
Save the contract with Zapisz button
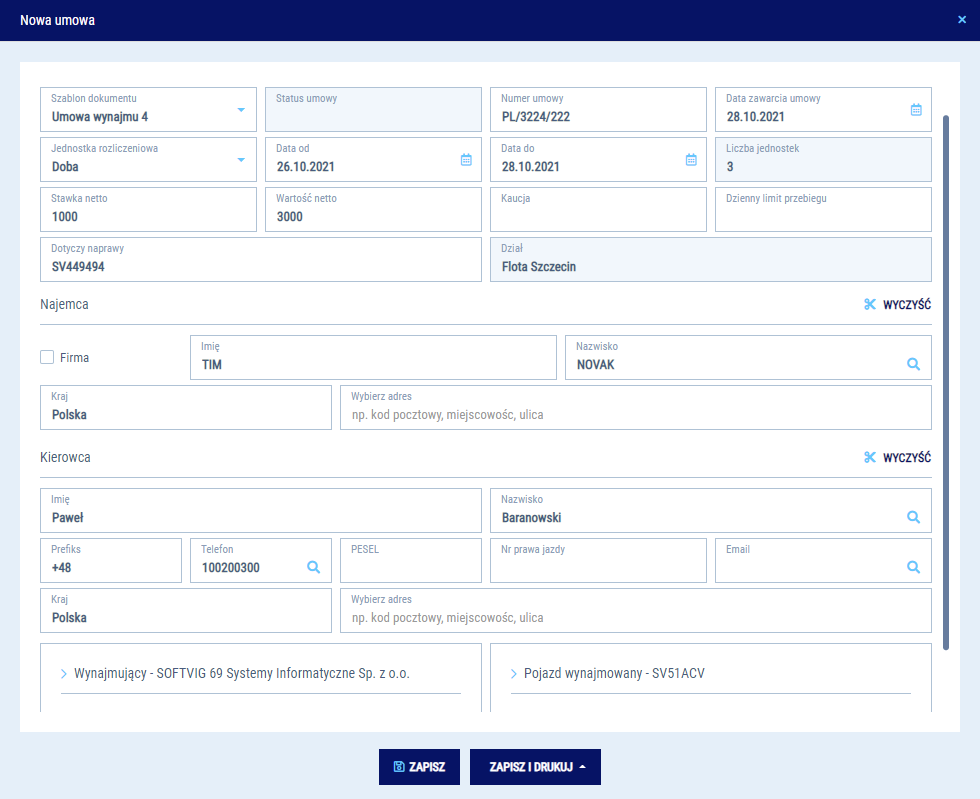point(419,767)
